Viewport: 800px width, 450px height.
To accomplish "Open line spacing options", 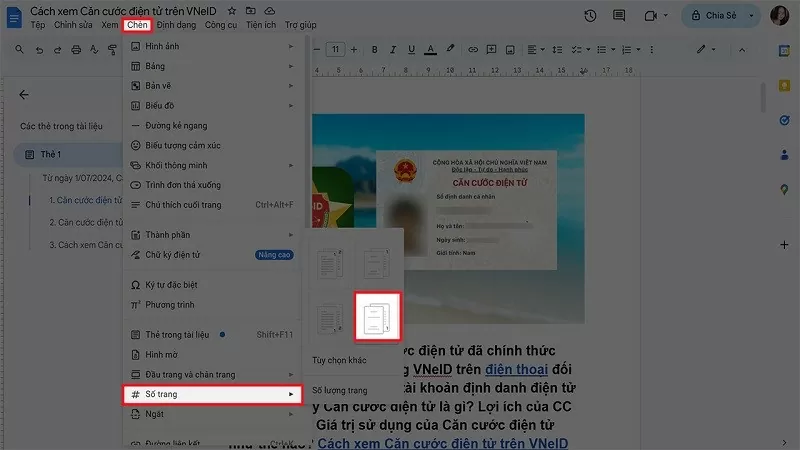I will point(557,49).
